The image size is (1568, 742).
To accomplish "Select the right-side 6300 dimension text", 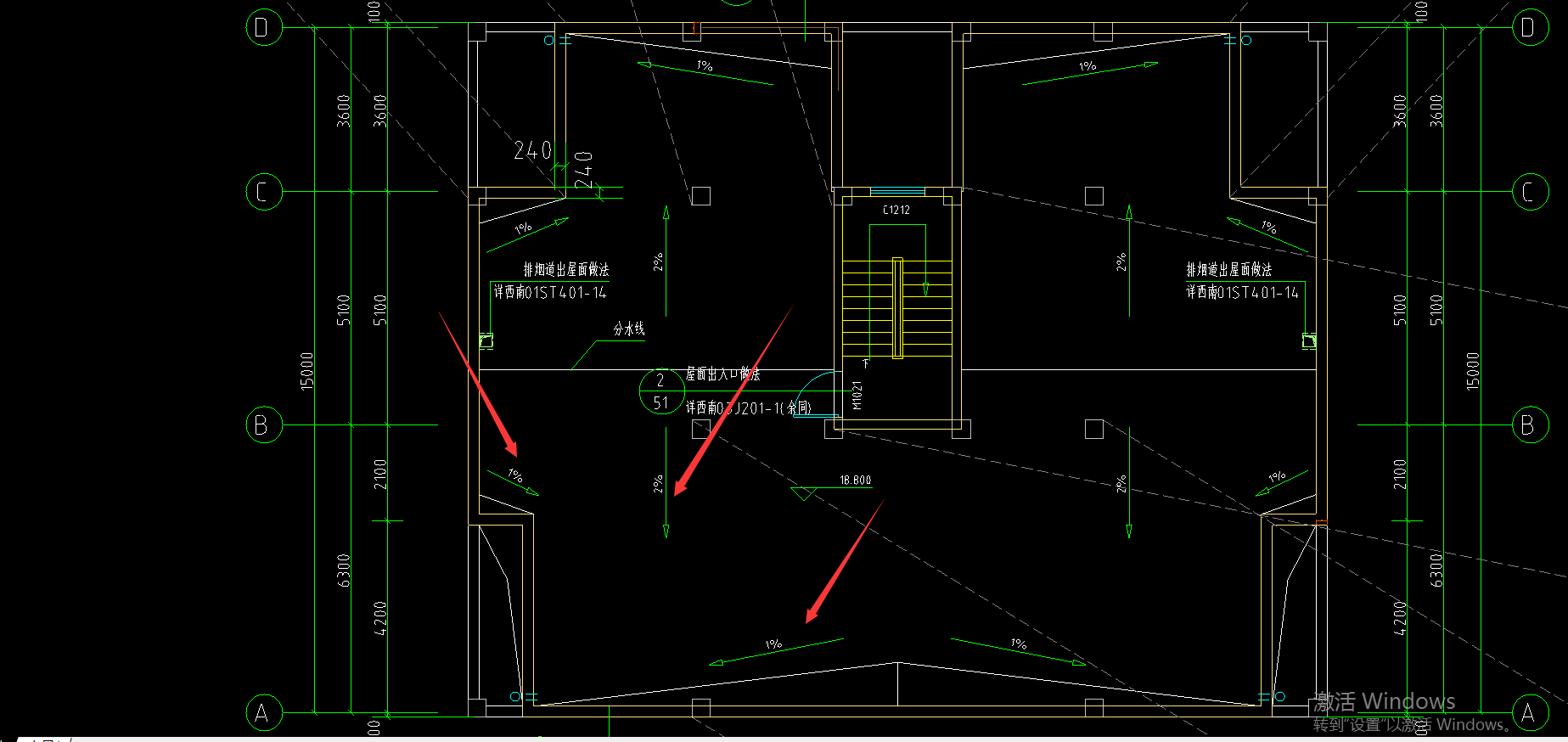I will [x=1436, y=571].
